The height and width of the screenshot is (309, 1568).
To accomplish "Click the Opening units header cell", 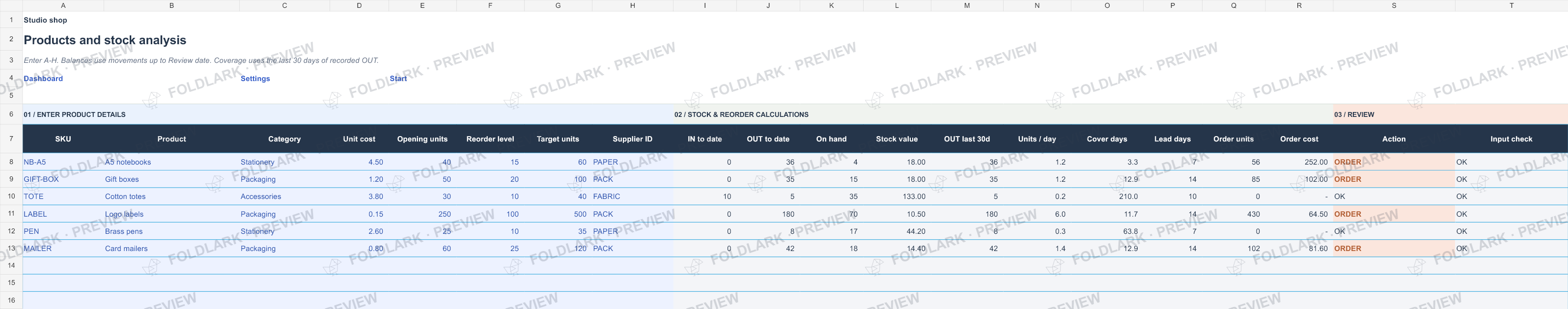I will (x=422, y=139).
